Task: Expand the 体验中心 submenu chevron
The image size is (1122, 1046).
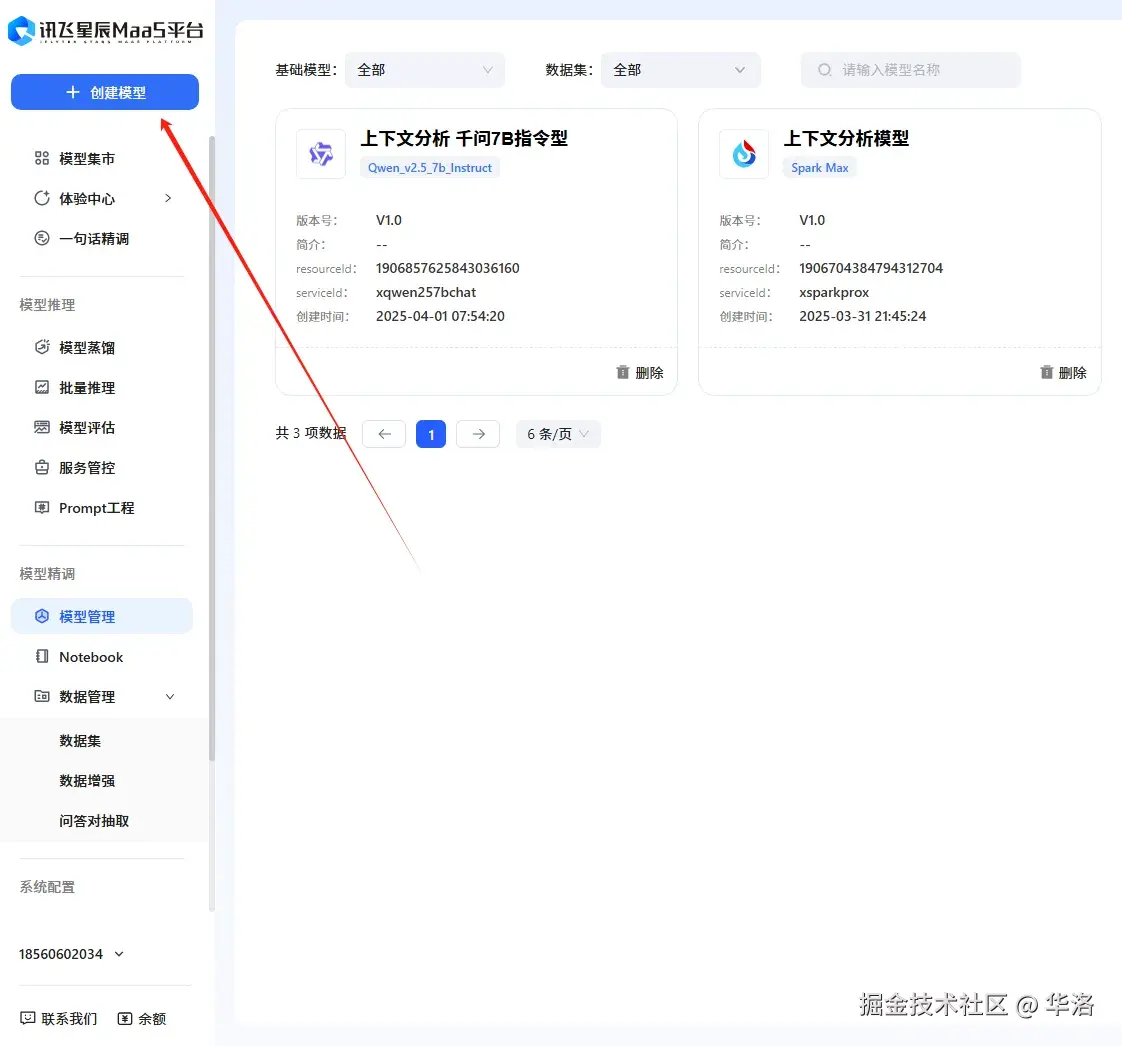Action: point(168,198)
